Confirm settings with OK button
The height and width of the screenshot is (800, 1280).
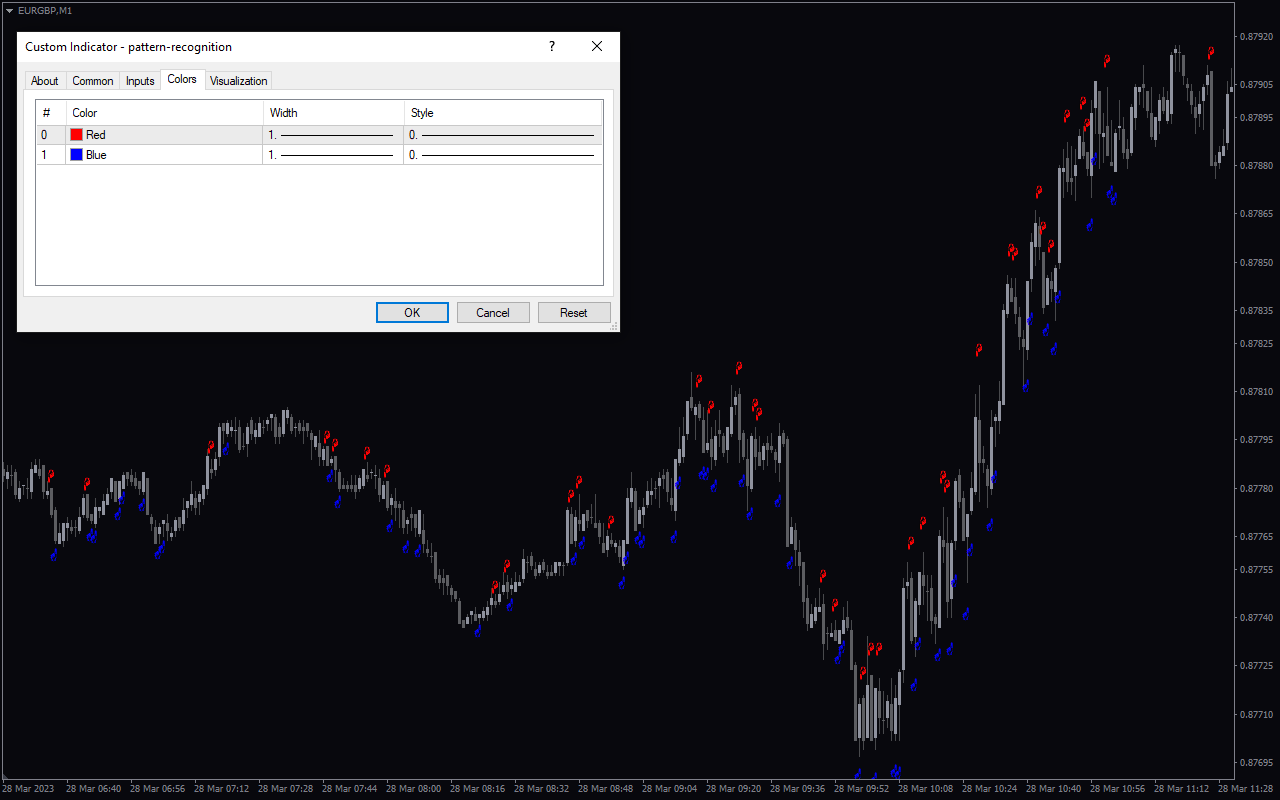tap(412, 312)
